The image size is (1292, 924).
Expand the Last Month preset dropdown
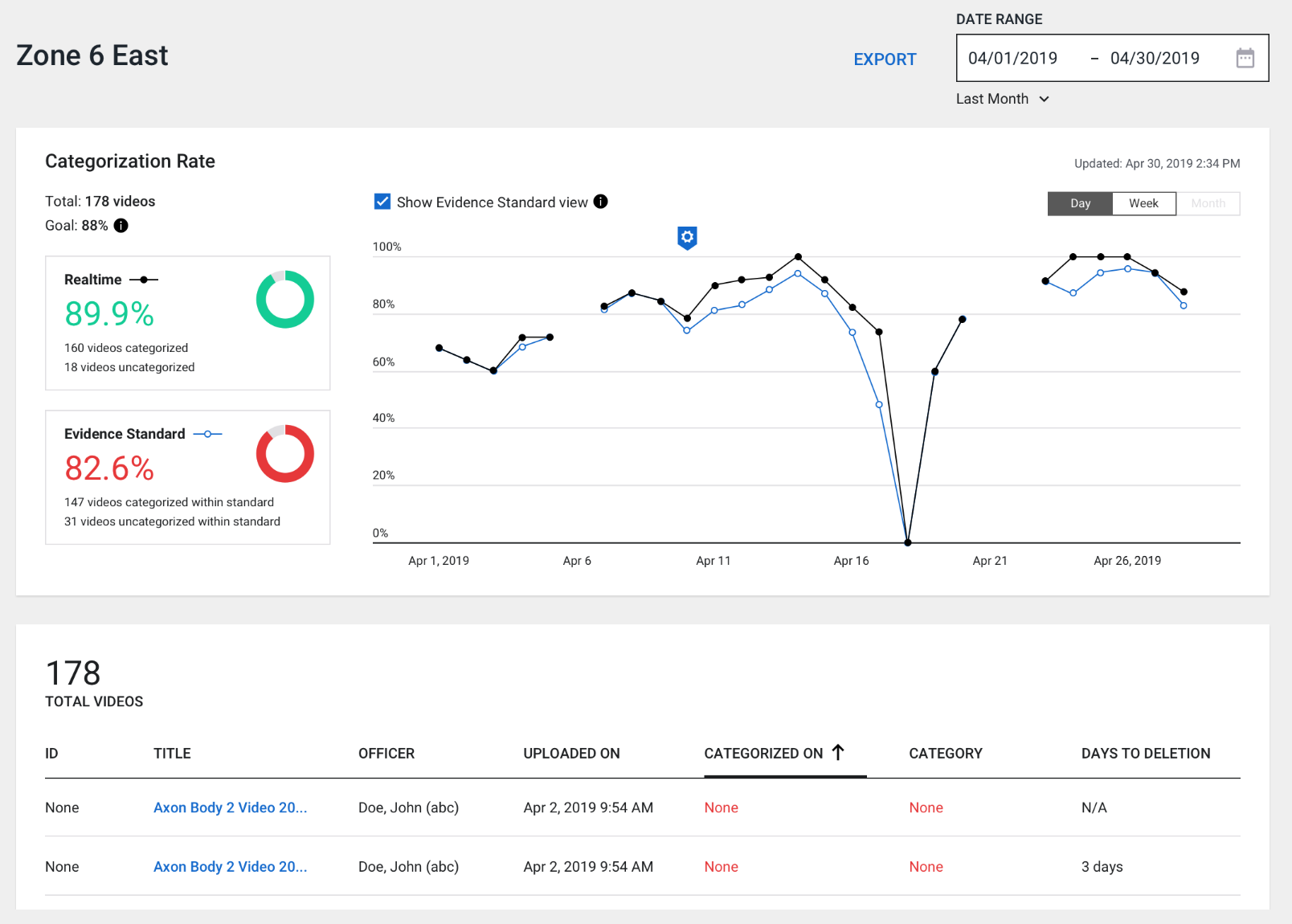click(x=1002, y=99)
